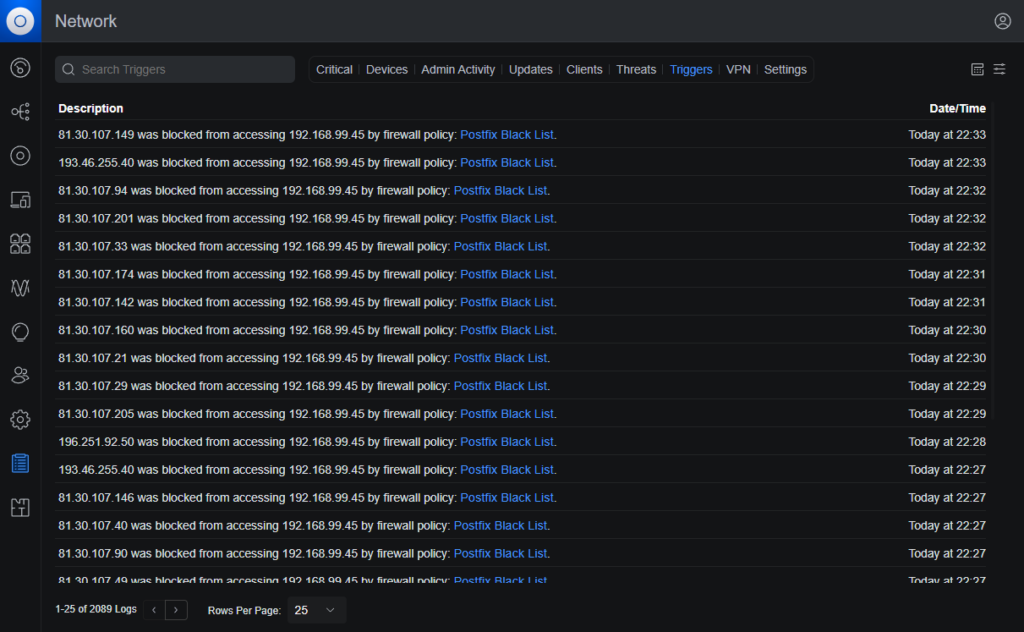This screenshot has height=632, width=1024.
Task: Open Postfix Black List link for 196.251.92.50
Action: (507, 442)
